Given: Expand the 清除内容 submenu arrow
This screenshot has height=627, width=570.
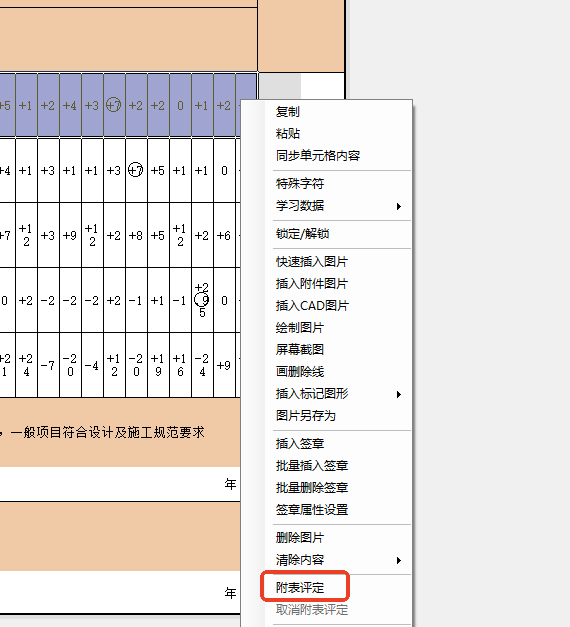Looking at the screenshot, I should point(398,560).
